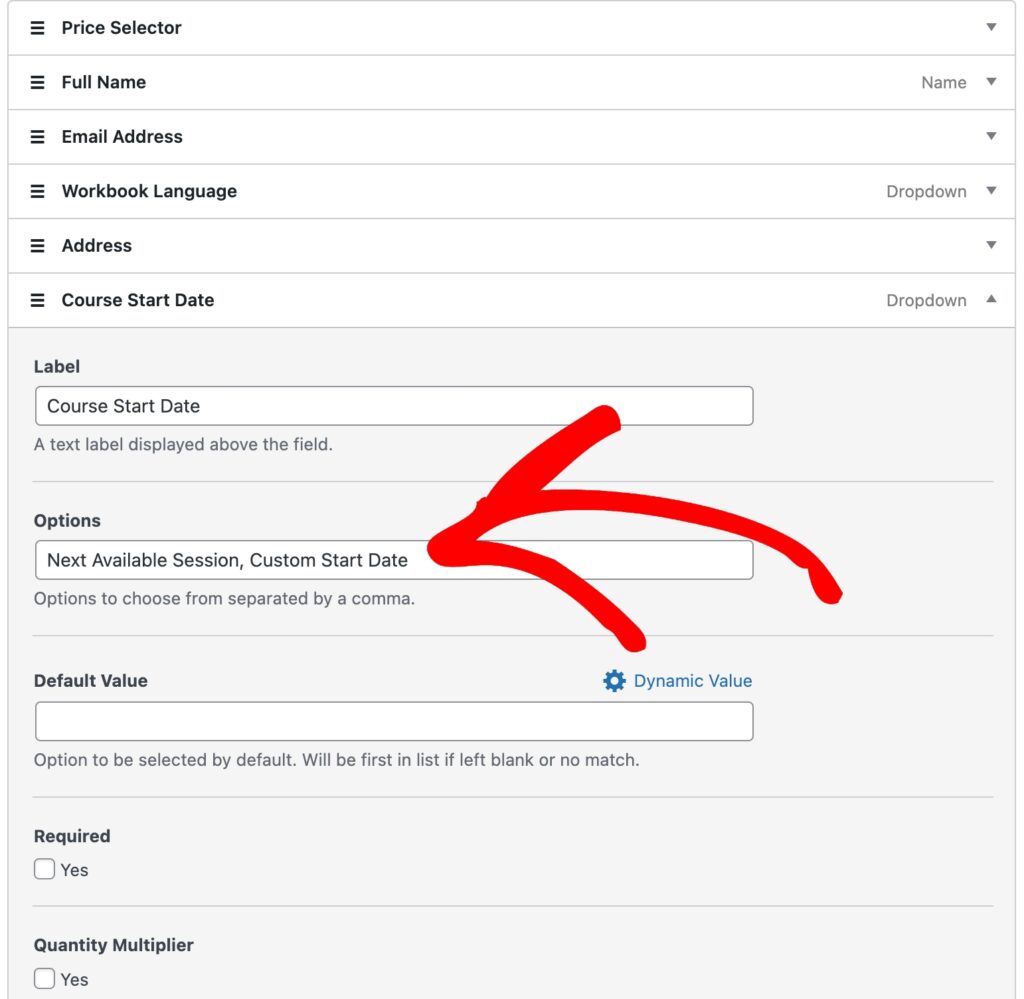Collapse the Course Start Date panel arrow
This screenshot has height=999, width=1024.
tap(991, 299)
